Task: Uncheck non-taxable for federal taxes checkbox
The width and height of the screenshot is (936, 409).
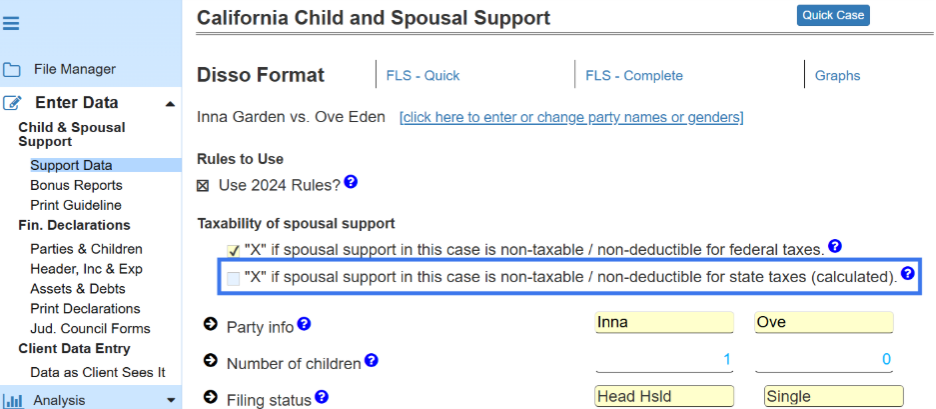Action: (x=233, y=250)
